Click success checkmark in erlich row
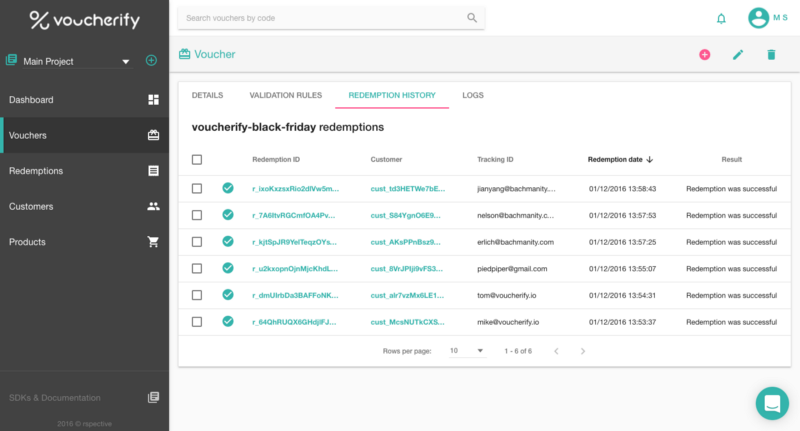The image size is (800, 431). click(228, 241)
